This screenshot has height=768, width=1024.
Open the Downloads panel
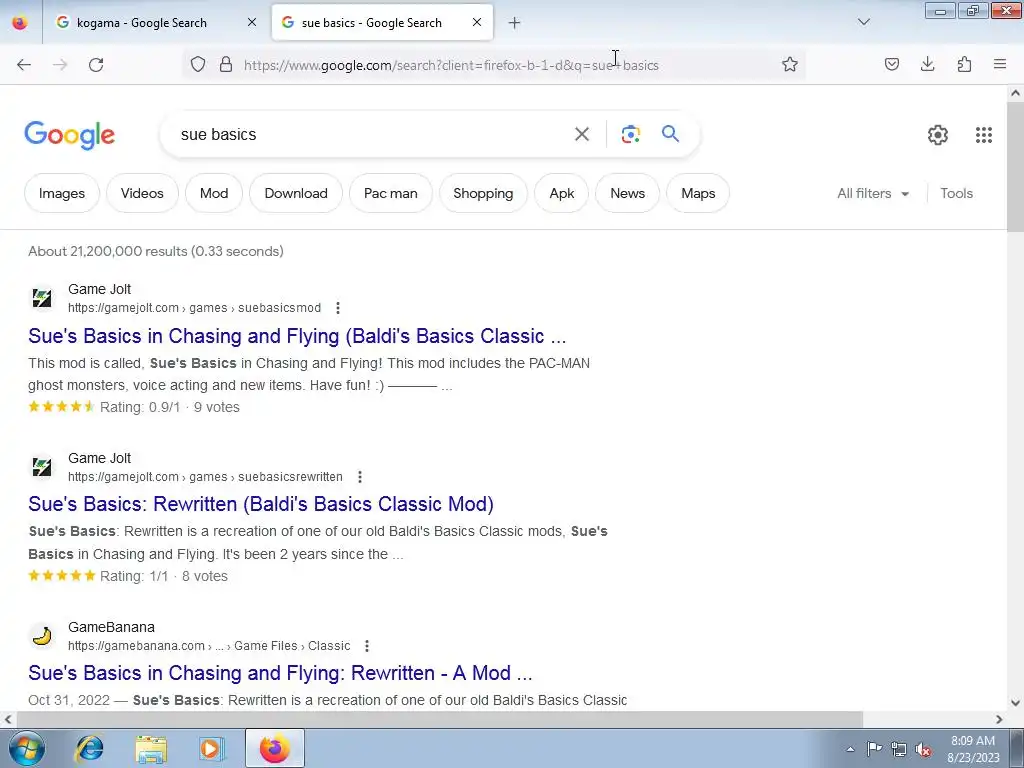[x=927, y=64]
